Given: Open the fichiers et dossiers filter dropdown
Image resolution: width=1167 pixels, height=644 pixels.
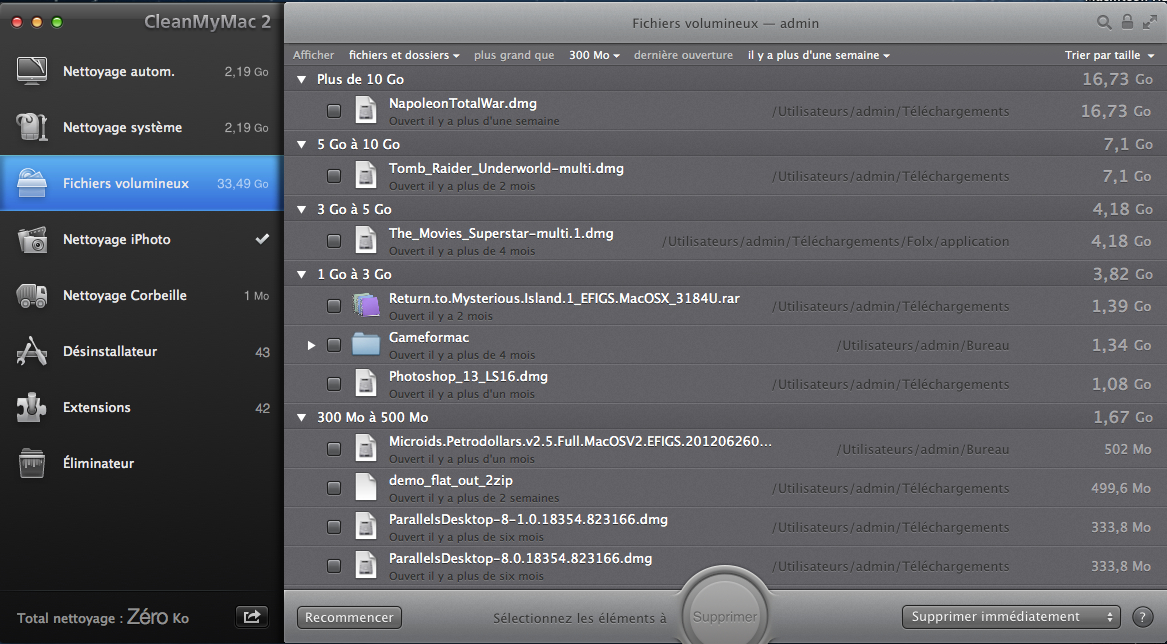Looking at the screenshot, I should [404, 55].
